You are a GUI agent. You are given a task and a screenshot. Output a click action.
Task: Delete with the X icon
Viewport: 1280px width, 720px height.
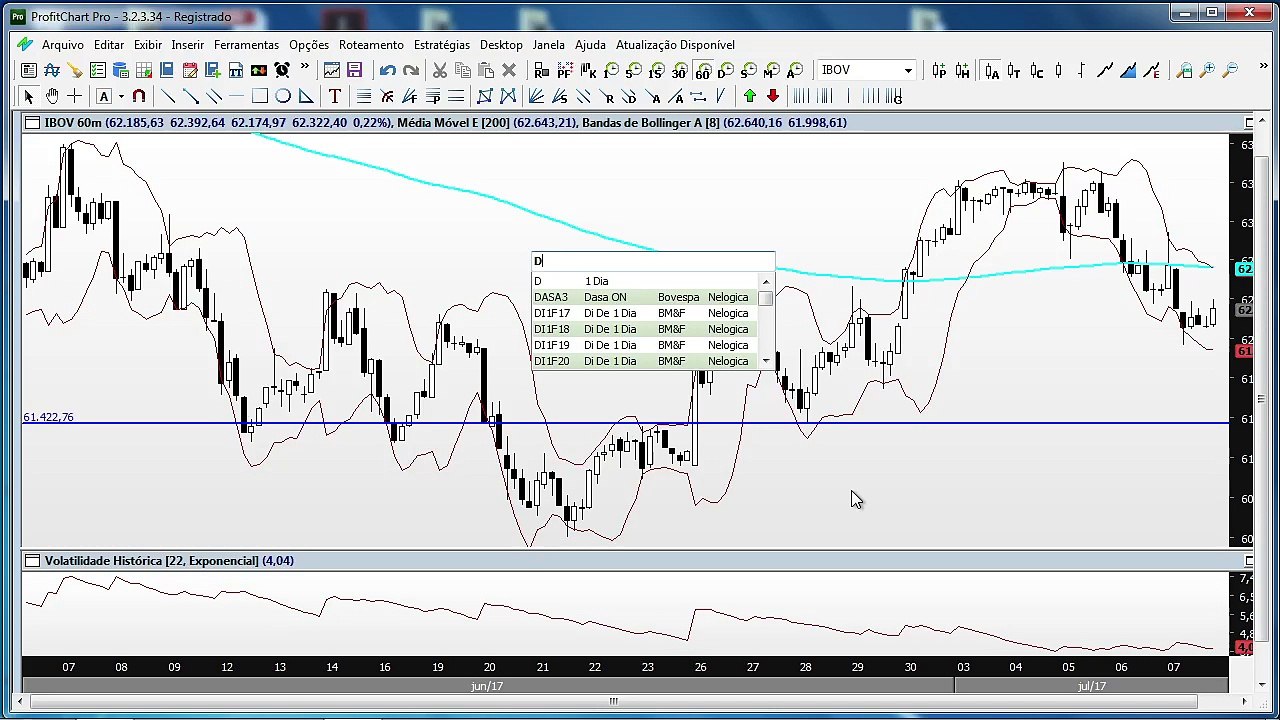coord(509,70)
